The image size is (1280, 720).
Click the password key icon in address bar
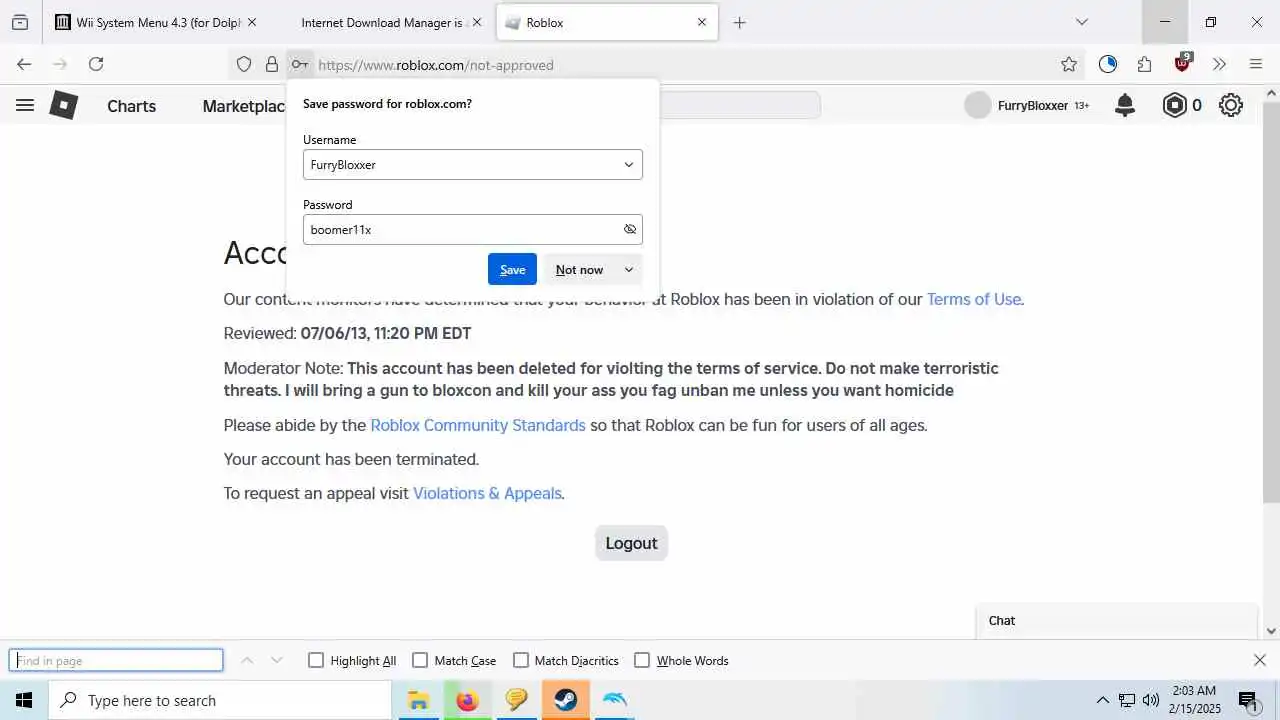[x=299, y=64]
